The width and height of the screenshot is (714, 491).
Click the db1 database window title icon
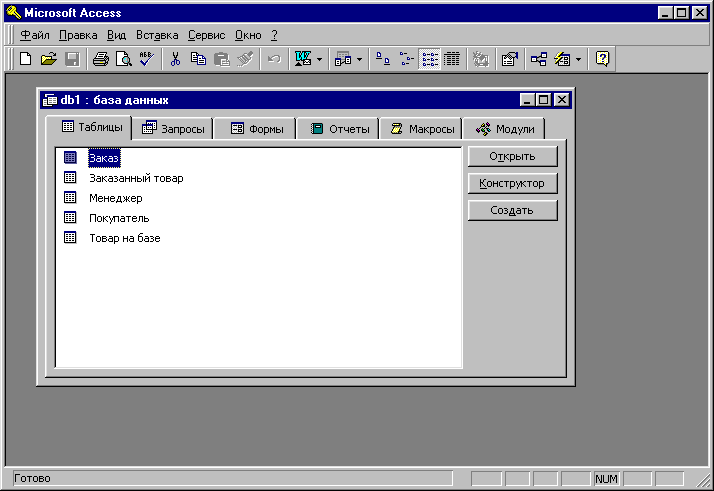click(50, 100)
